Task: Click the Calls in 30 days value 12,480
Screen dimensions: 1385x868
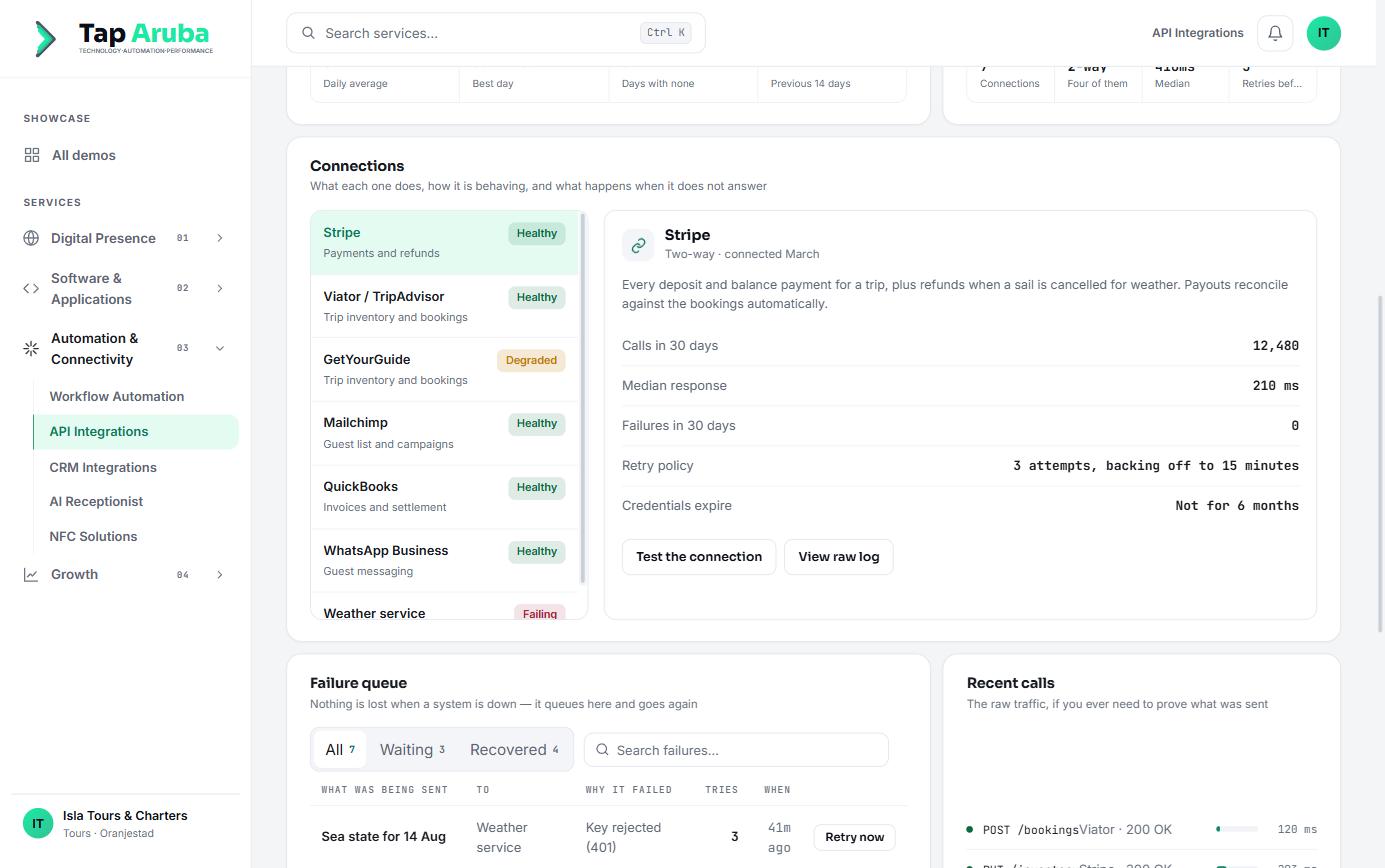Action: click(x=1276, y=346)
